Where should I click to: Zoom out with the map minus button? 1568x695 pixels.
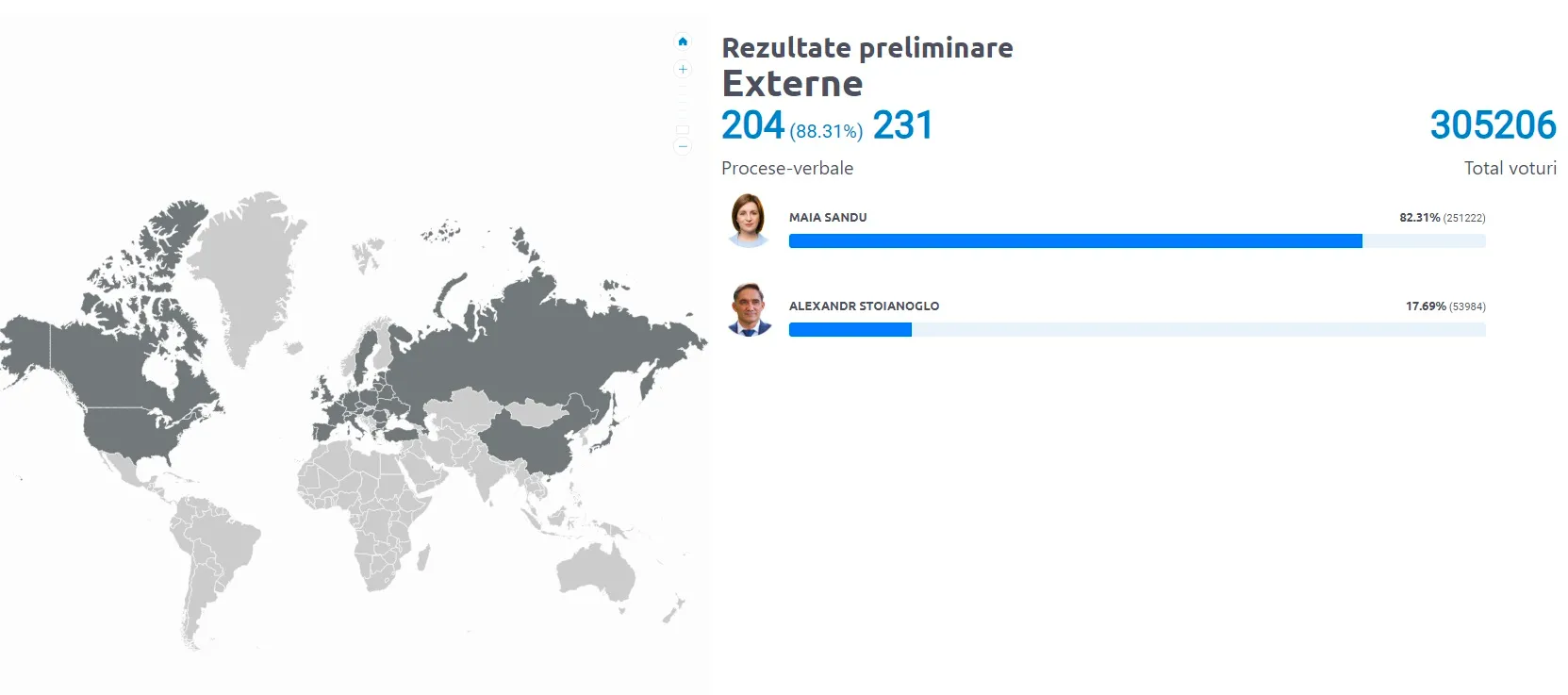point(683,146)
